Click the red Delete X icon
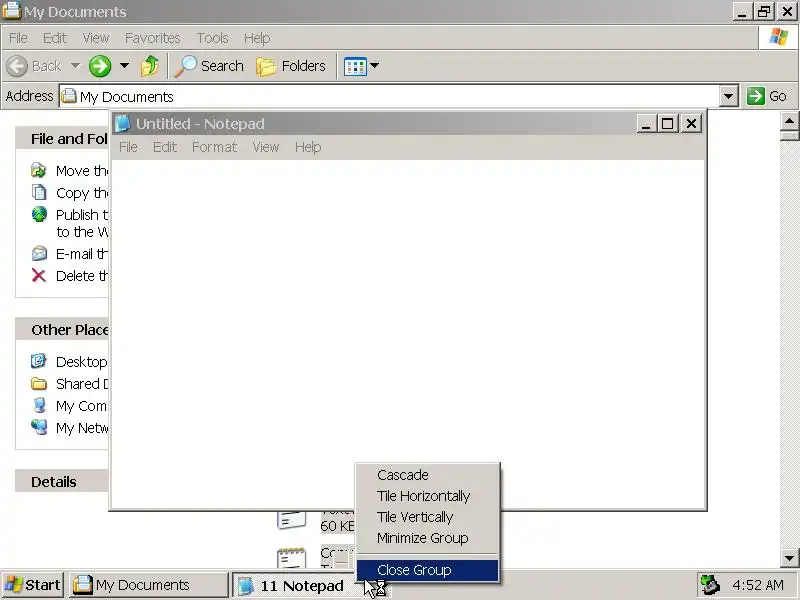 [39, 276]
